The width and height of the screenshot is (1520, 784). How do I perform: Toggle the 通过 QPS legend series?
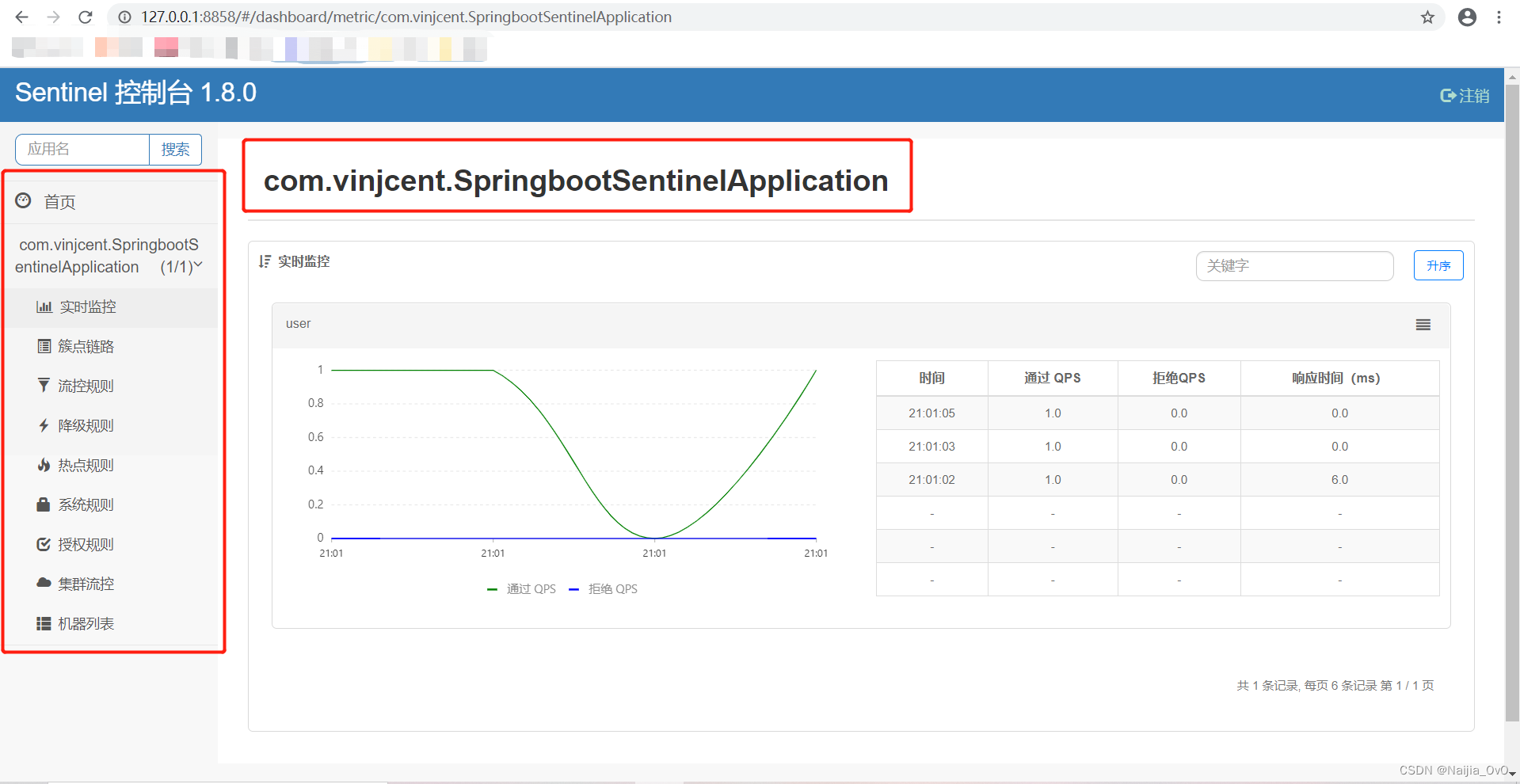coord(521,589)
